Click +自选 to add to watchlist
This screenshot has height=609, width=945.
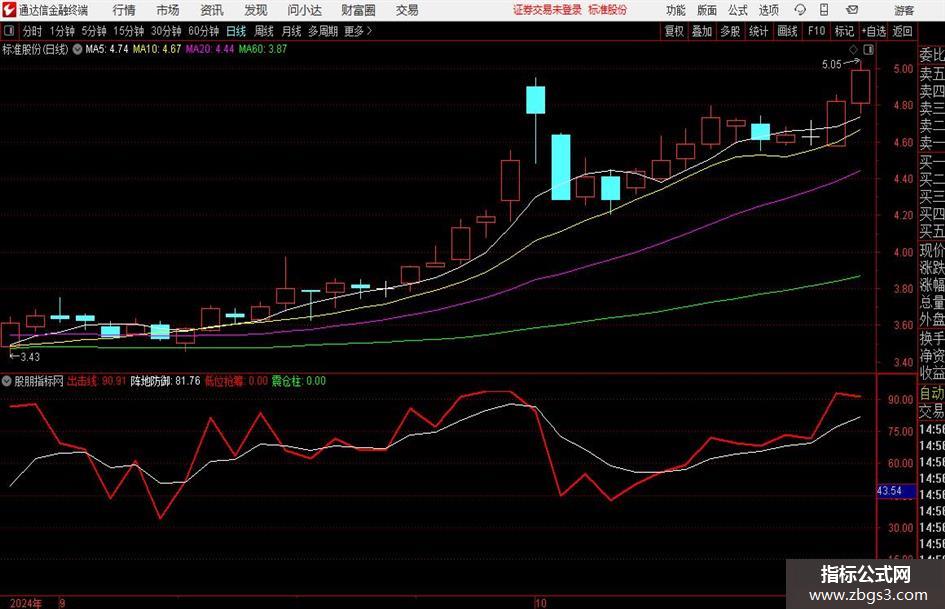(873, 31)
